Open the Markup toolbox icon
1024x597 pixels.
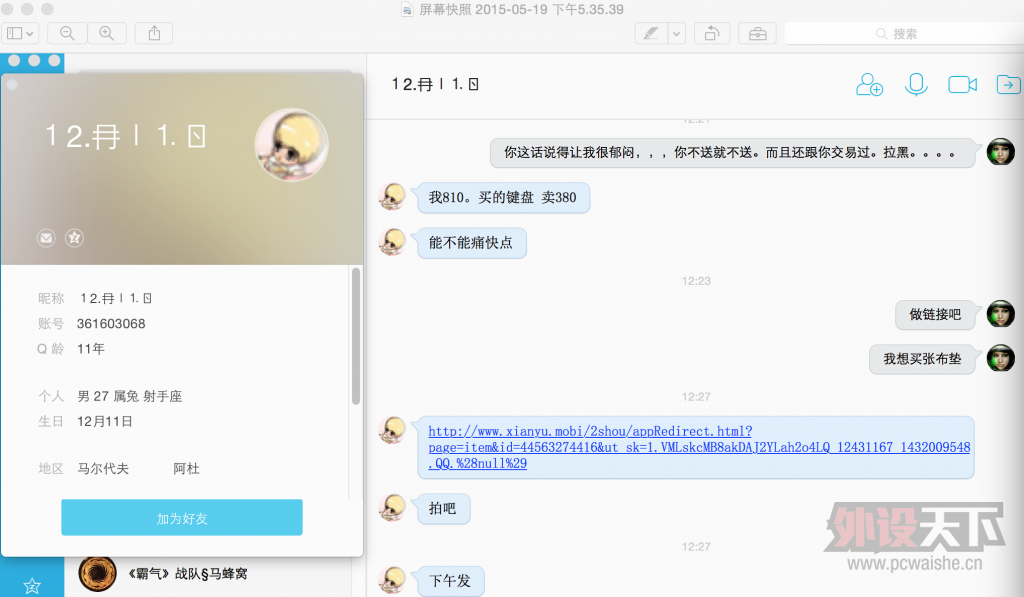[x=757, y=33]
